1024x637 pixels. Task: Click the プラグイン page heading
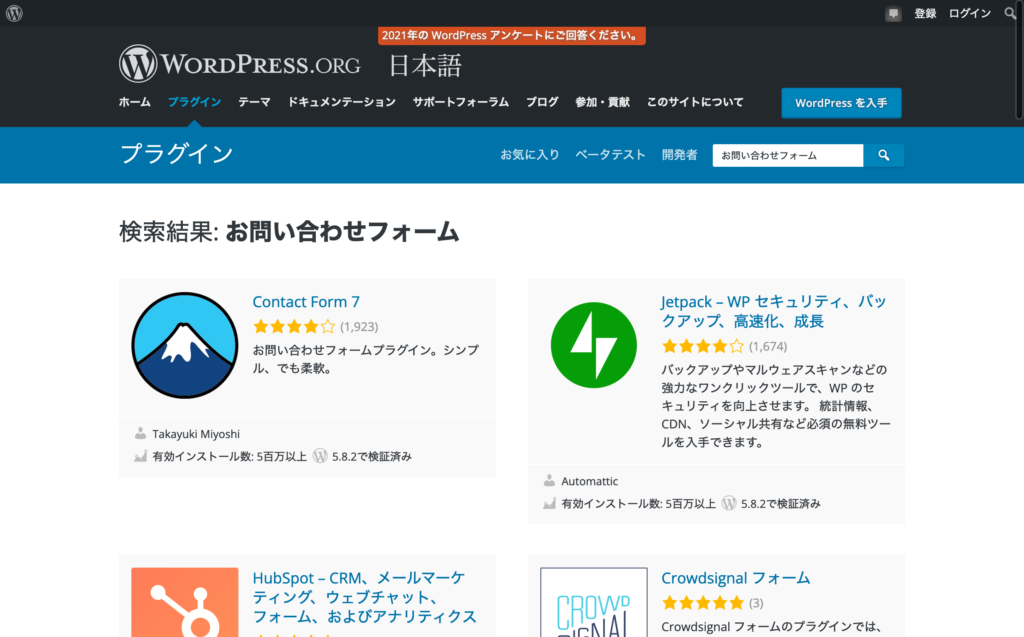(177, 154)
